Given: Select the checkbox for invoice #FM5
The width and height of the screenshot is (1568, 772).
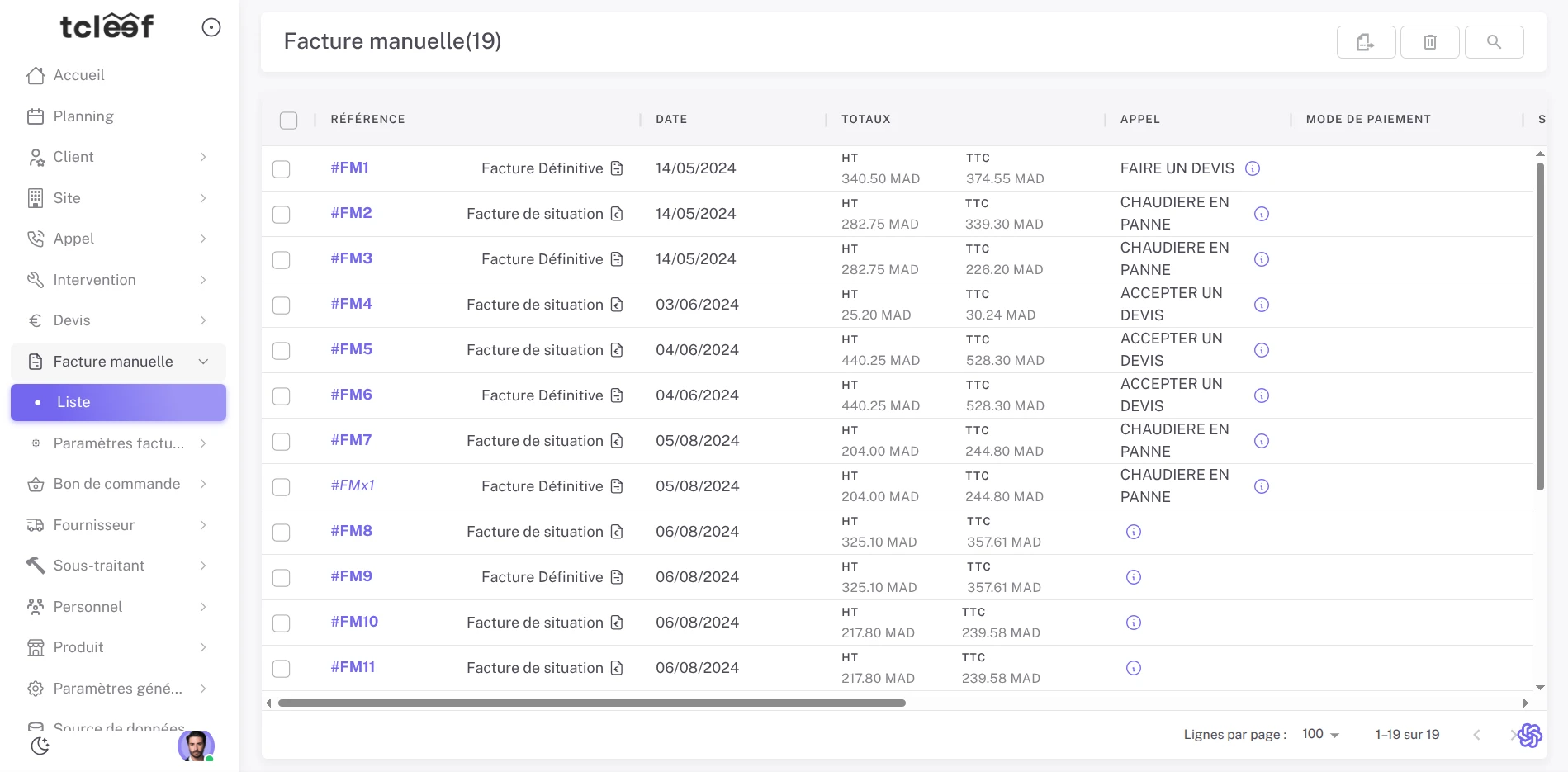Looking at the screenshot, I should (x=282, y=351).
